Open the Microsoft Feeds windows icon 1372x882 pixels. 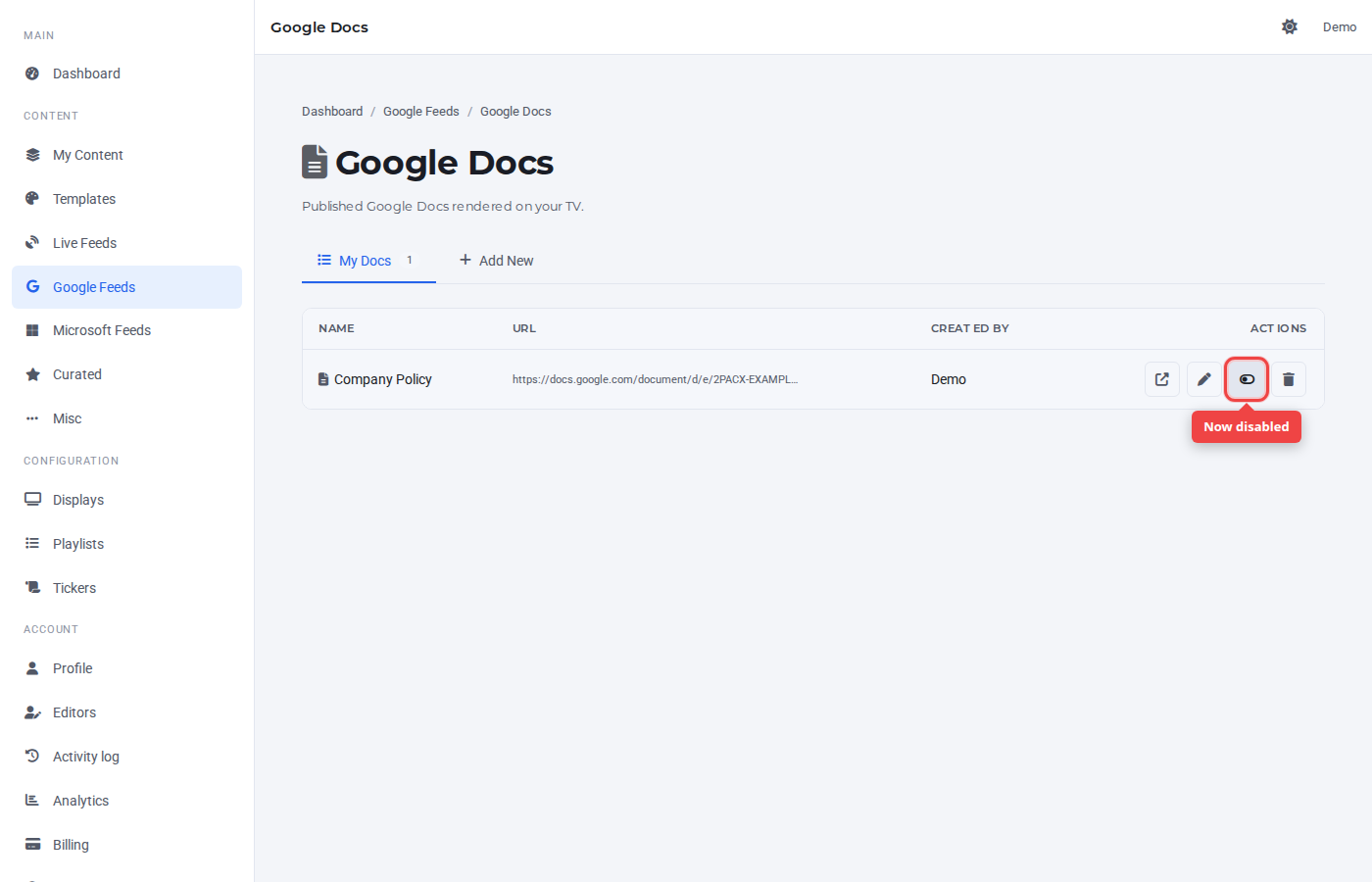coord(32,330)
